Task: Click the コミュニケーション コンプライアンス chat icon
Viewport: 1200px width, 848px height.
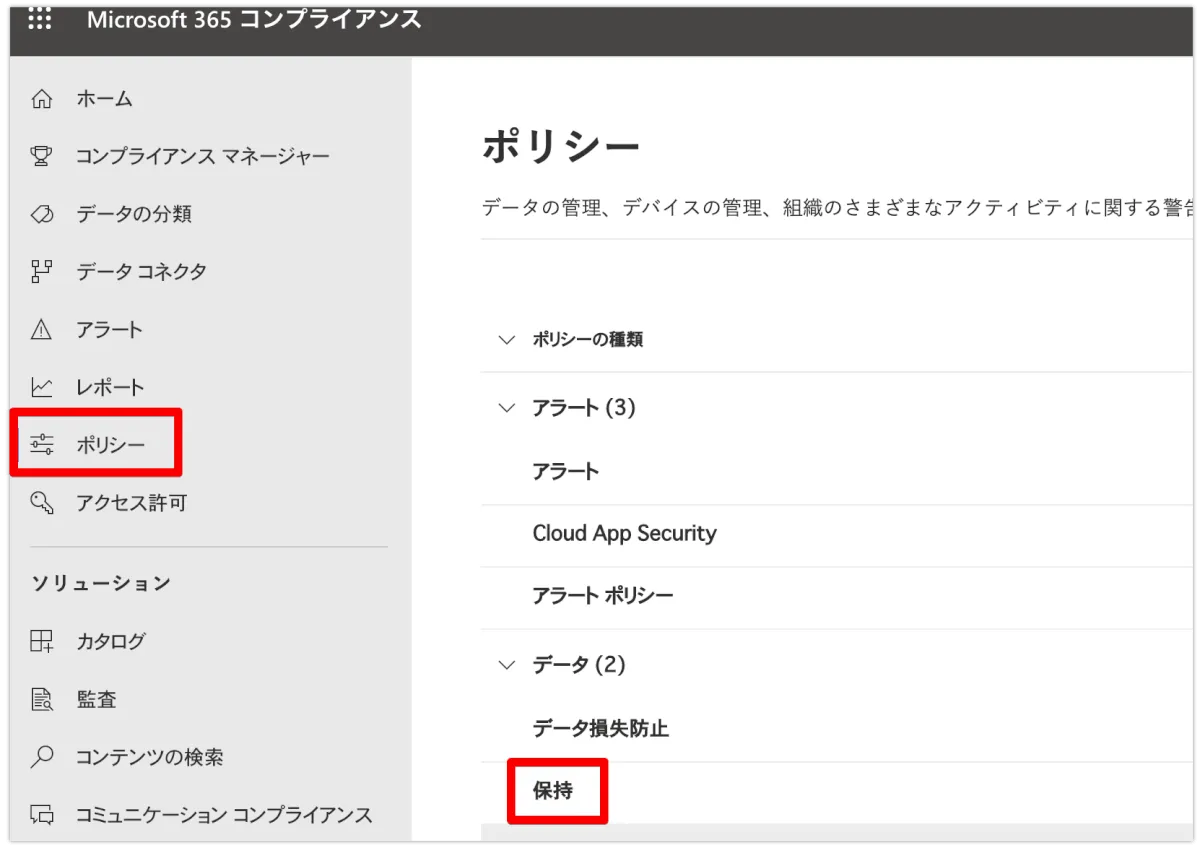Action: click(42, 815)
